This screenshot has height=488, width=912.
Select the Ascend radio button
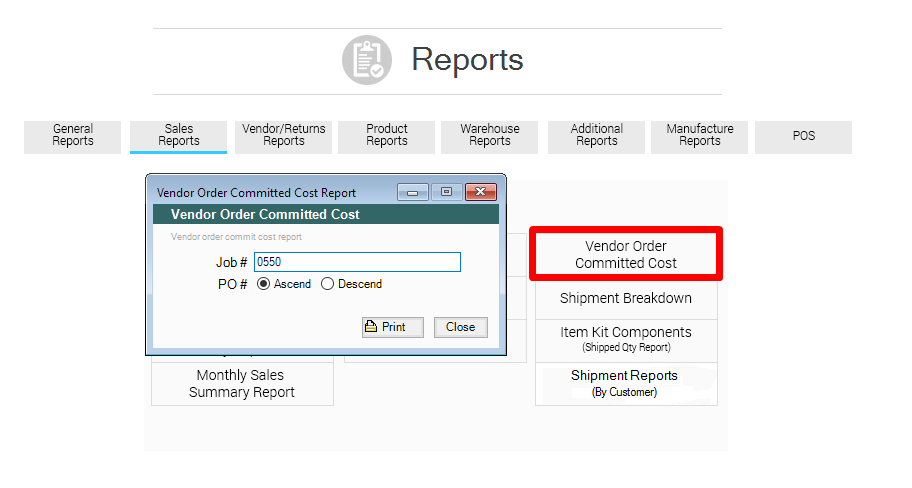(264, 284)
